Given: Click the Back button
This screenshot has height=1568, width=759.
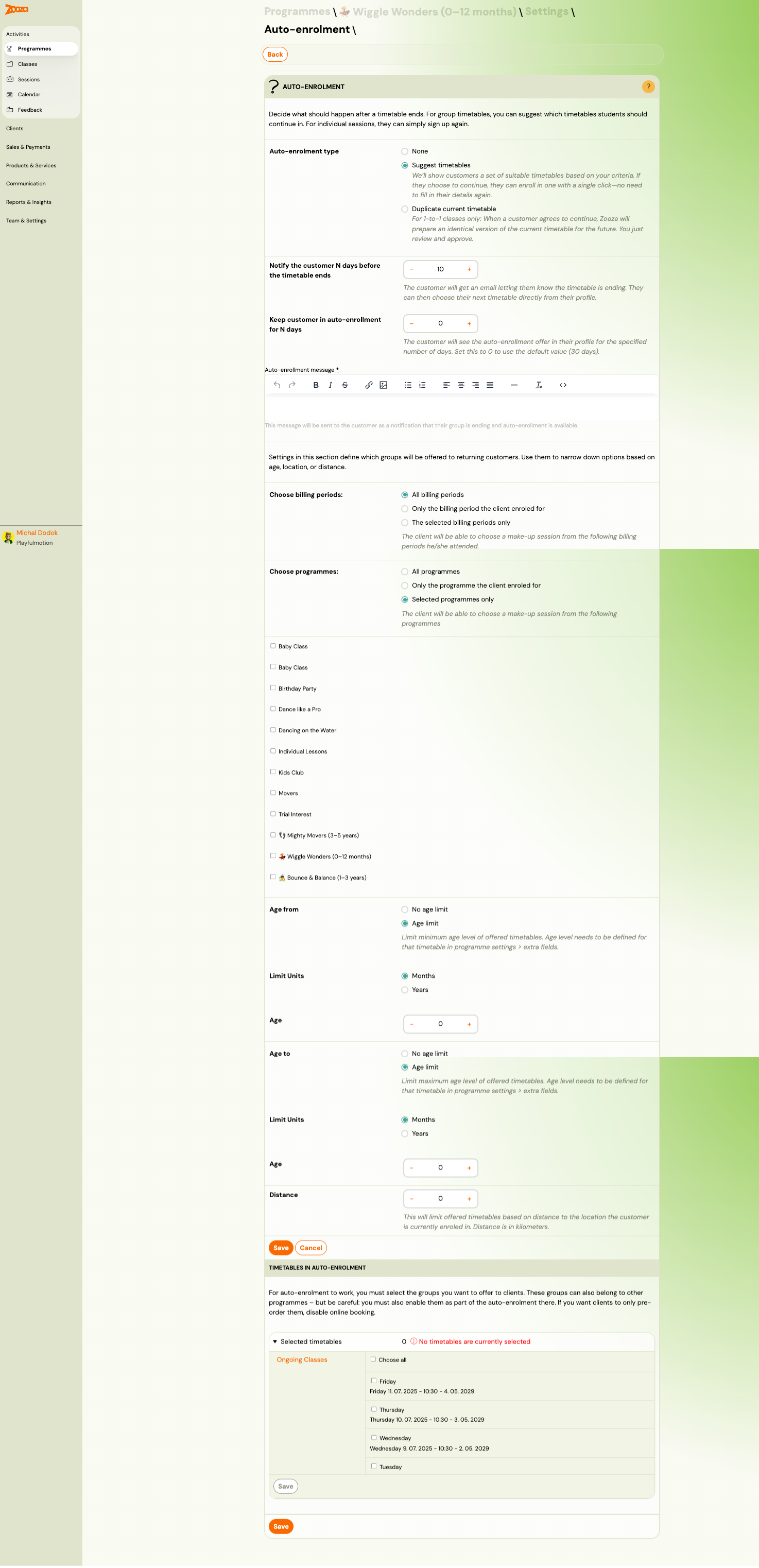Looking at the screenshot, I should click(x=275, y=54).
